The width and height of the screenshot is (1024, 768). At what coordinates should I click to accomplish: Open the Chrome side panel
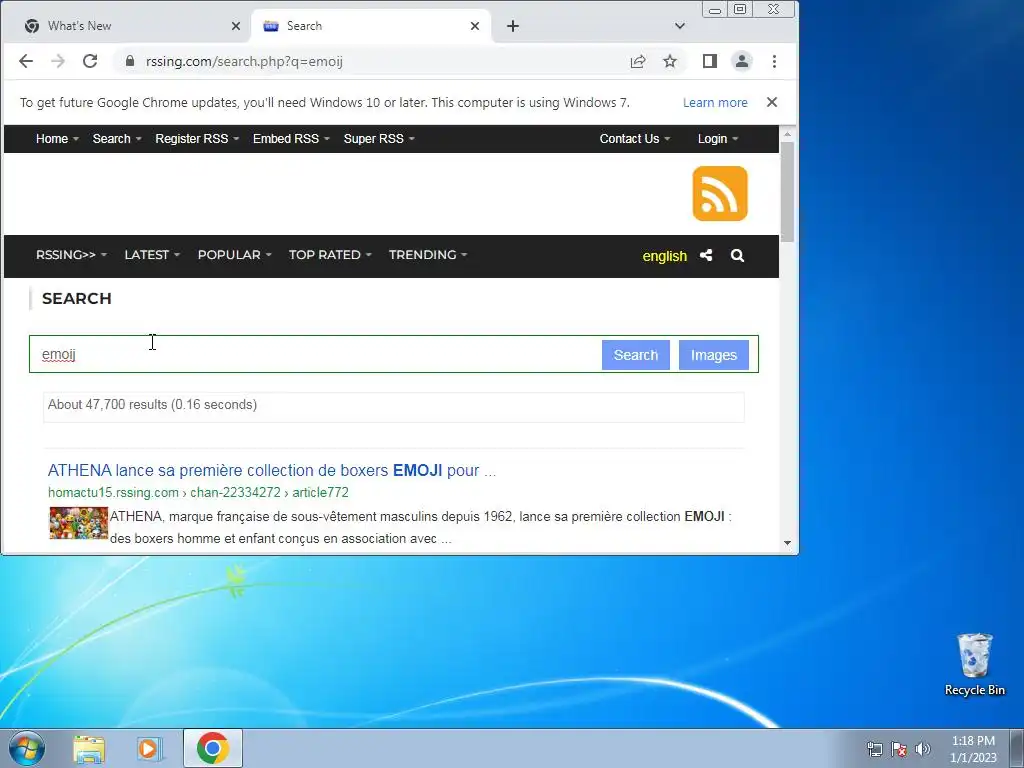pyautogui.click(x=710, y=61)
